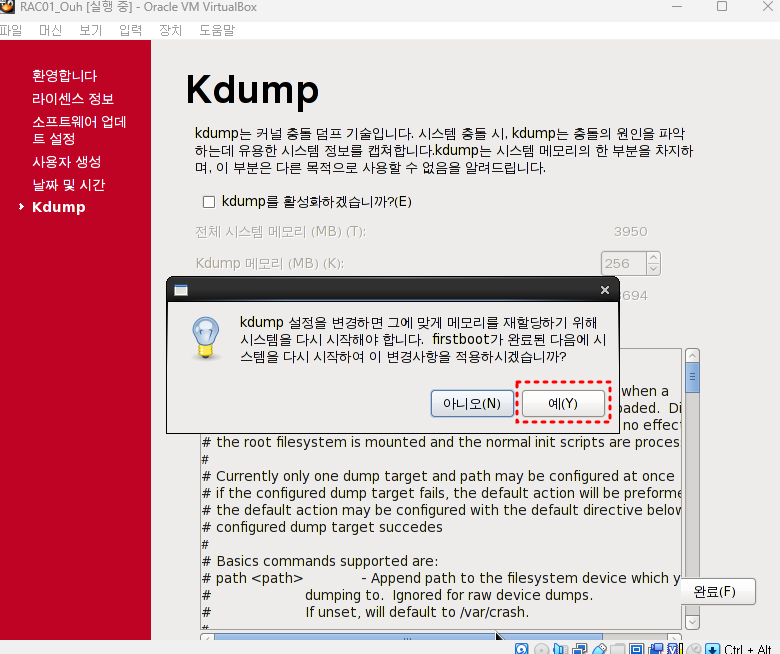The height and width of the screenshot is (654, 780).
Task: Click the lightbulb info icon in the dialog
Action: point(205,338)
